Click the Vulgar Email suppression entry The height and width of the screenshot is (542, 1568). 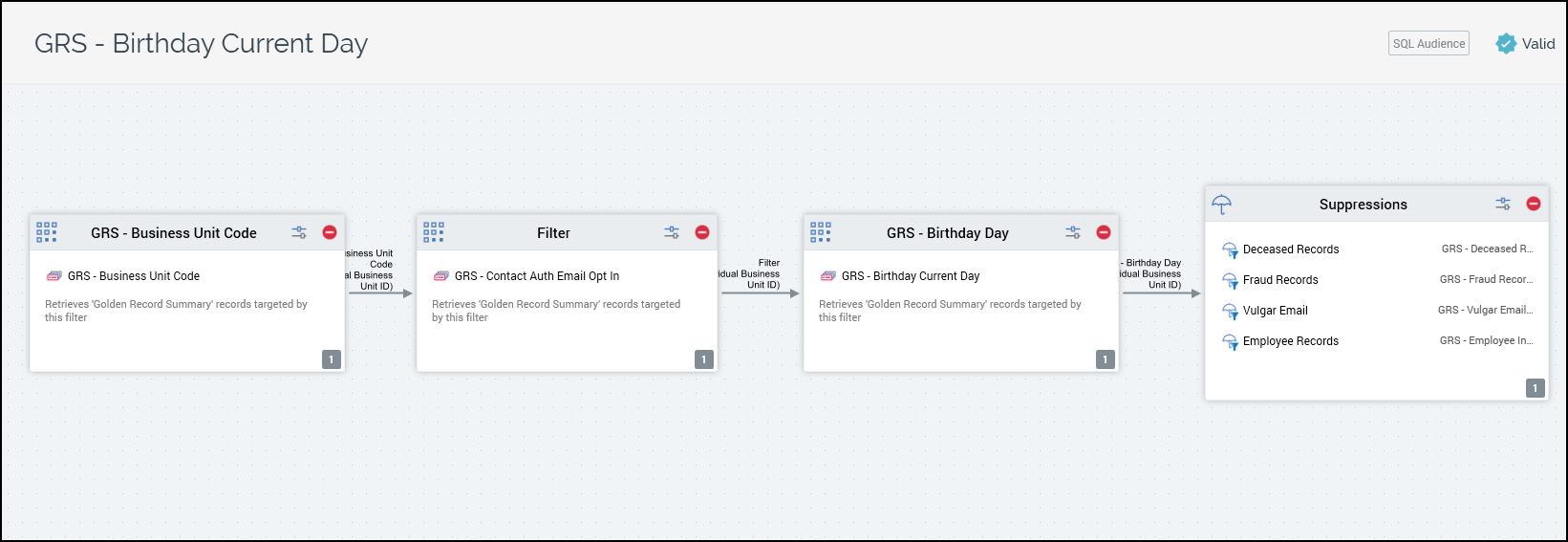pyautogui.click(x=1275, y=311)
